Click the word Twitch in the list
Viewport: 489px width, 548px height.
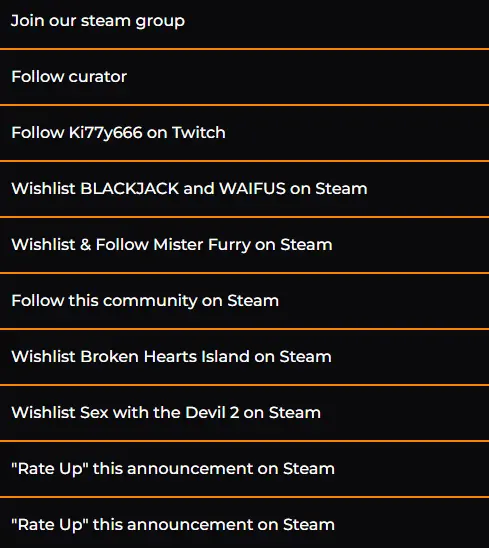[199, 132]
